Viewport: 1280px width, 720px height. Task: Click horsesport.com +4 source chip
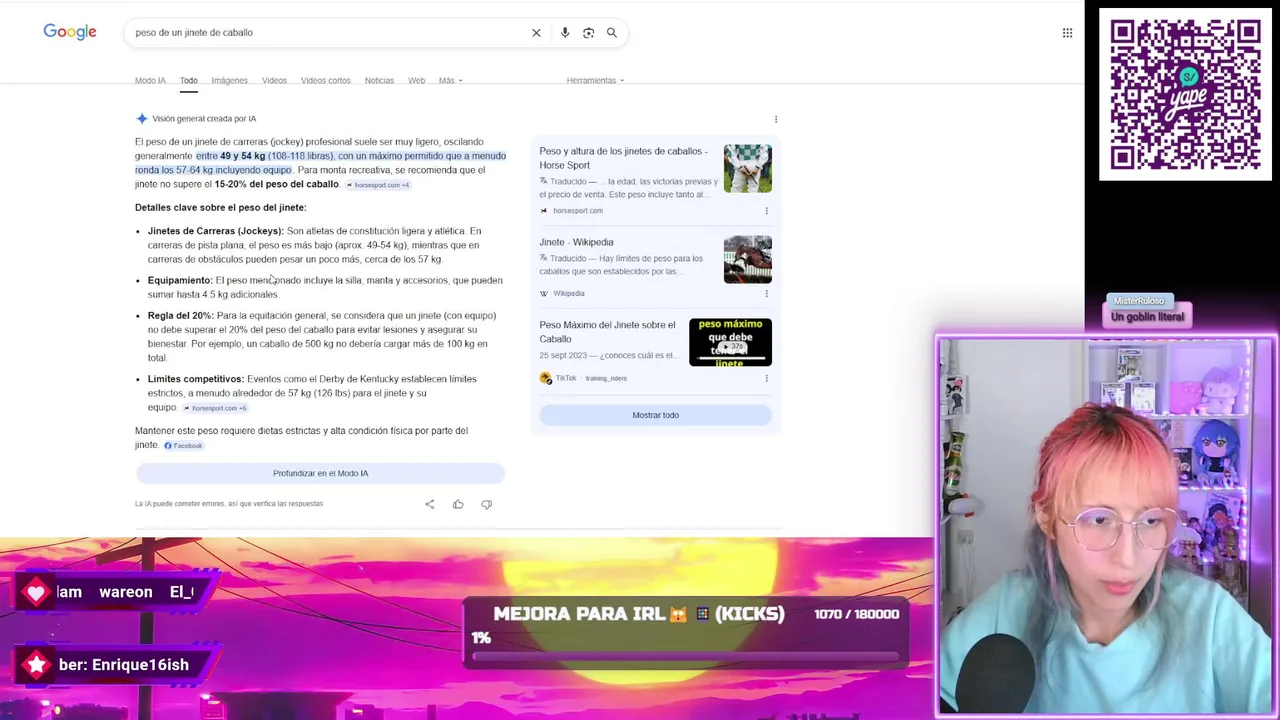click(x=378, y=185)
